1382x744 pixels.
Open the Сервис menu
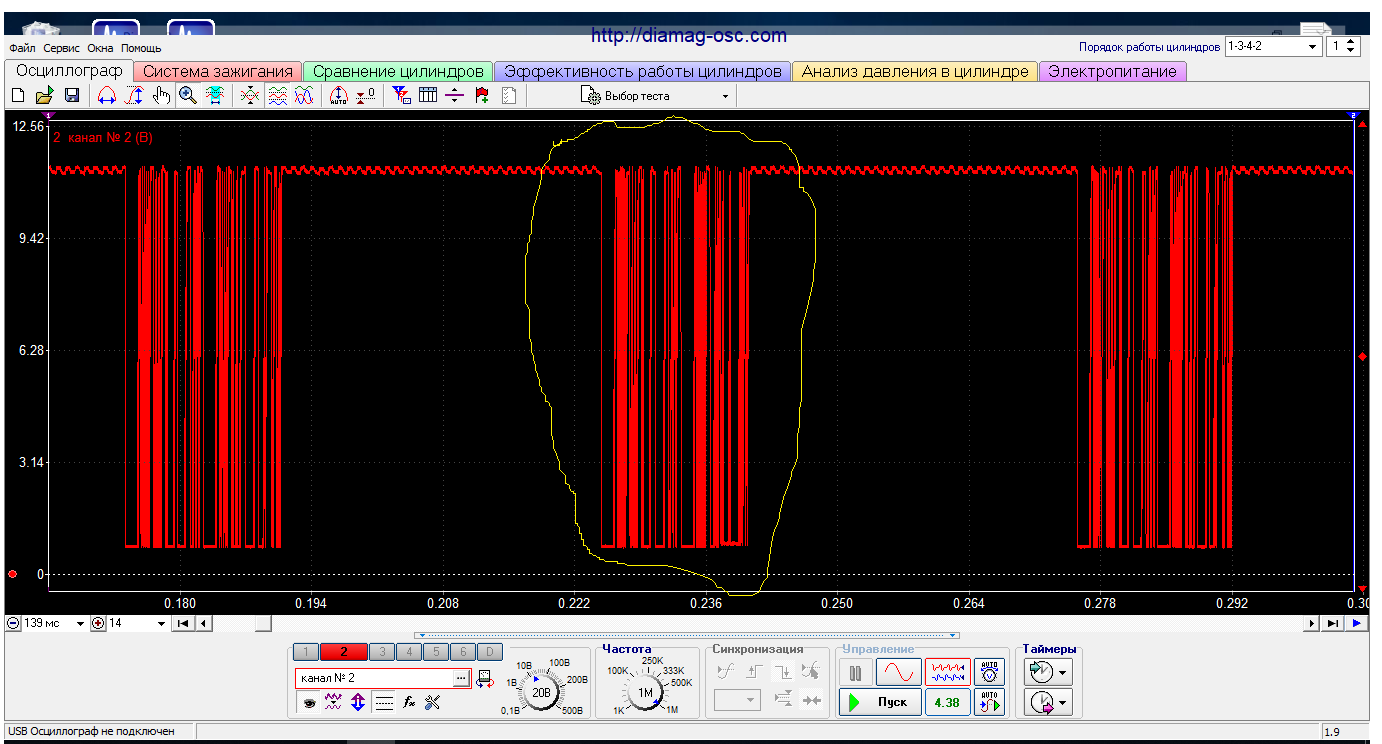(62, 48)
